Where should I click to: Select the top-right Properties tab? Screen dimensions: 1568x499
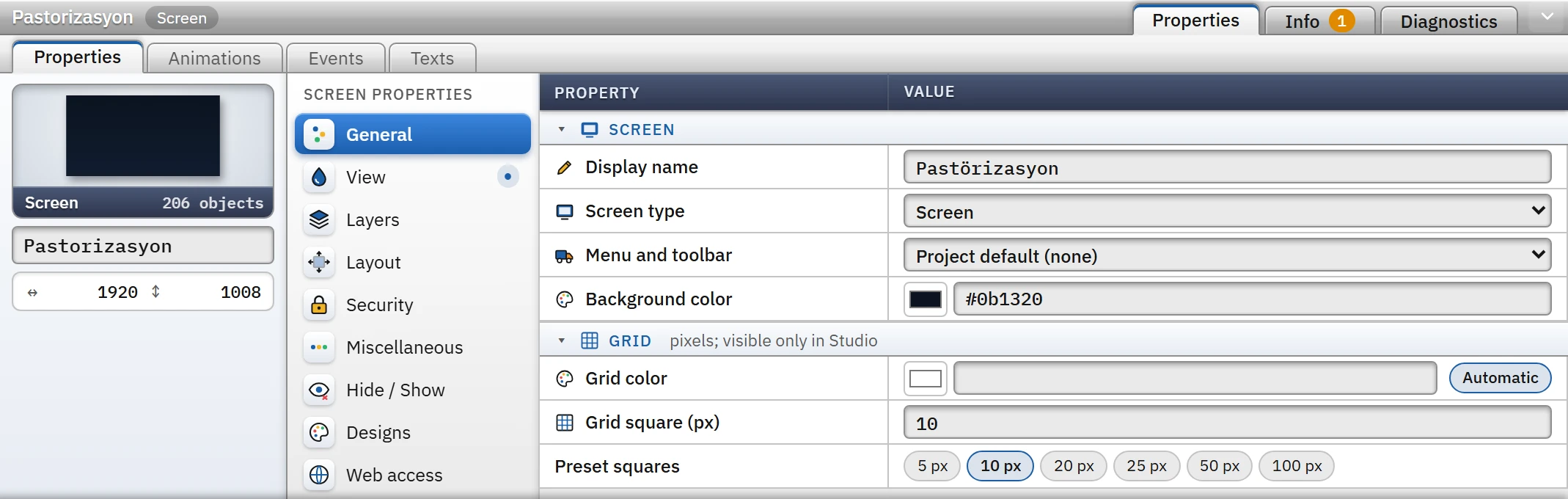(1195, 20)
